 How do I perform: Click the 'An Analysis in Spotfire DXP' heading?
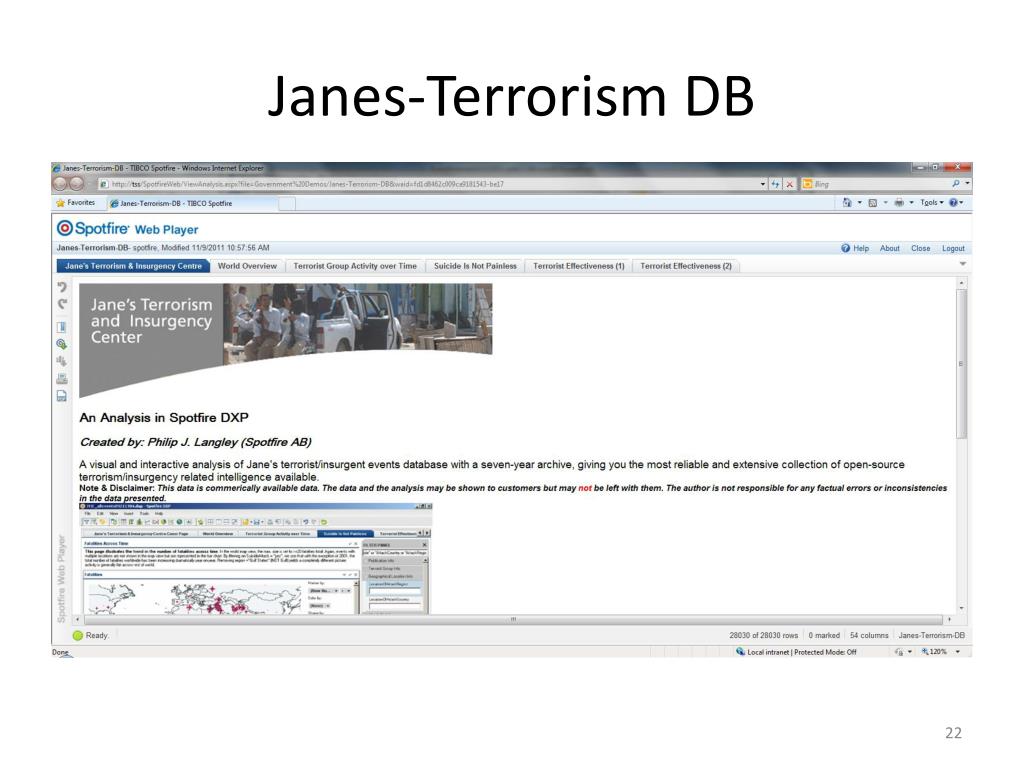[164, 417]
